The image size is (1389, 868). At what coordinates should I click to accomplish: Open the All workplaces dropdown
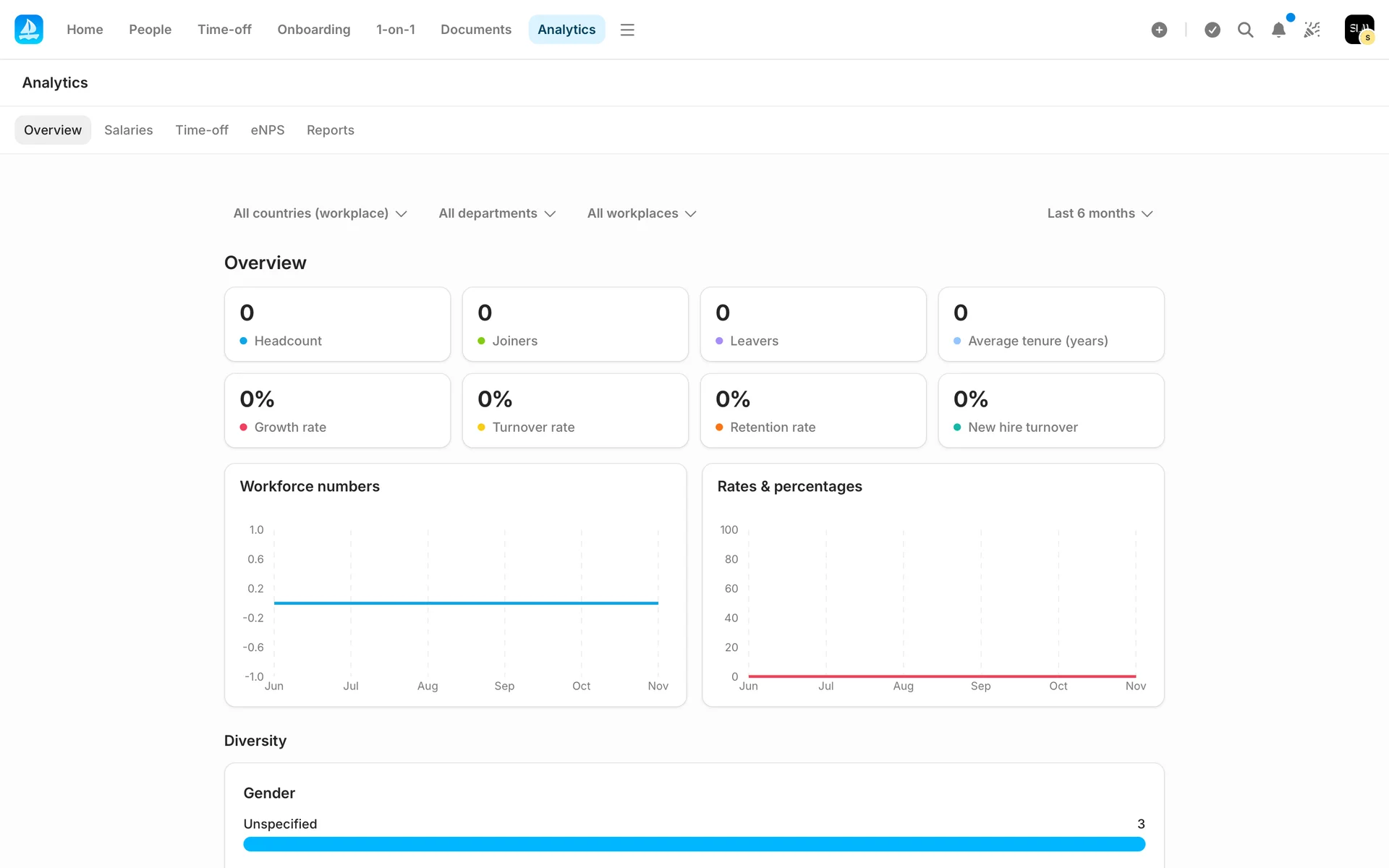(641, 213)
